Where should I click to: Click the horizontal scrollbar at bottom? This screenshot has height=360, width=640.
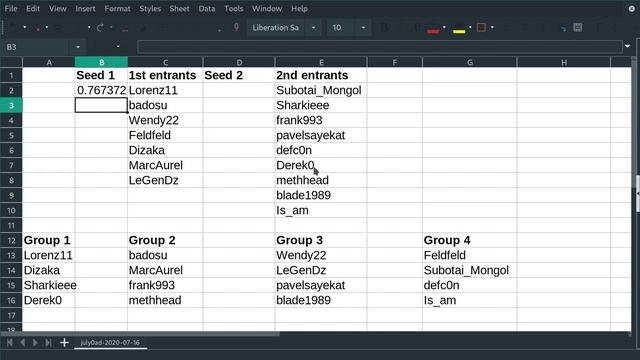tap(140, 334)
